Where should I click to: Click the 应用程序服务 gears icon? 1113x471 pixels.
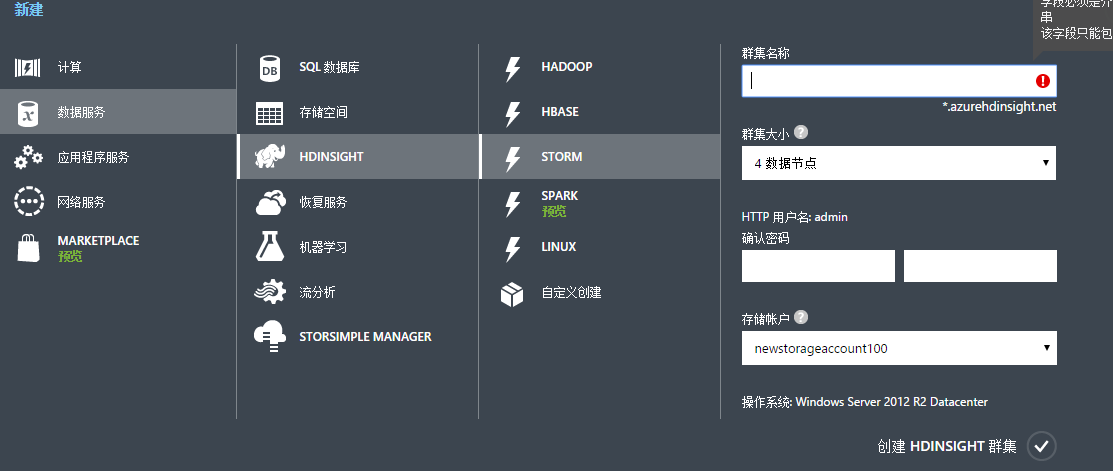pos(28,157)
